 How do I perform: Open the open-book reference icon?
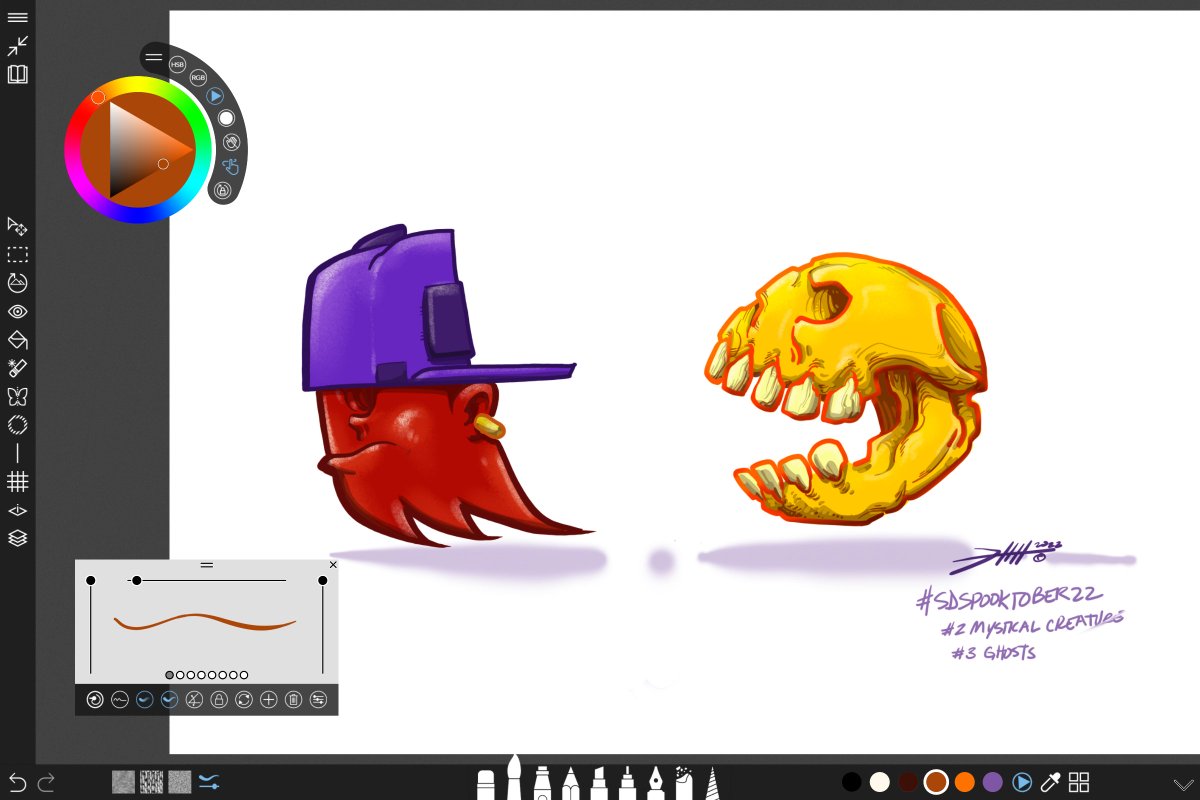pos(17,74)
